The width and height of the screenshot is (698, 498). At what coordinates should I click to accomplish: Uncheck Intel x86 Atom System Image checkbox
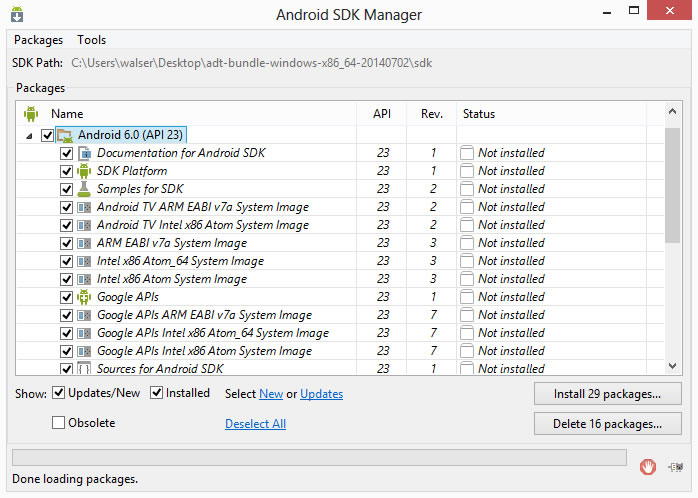coord(66,279)
